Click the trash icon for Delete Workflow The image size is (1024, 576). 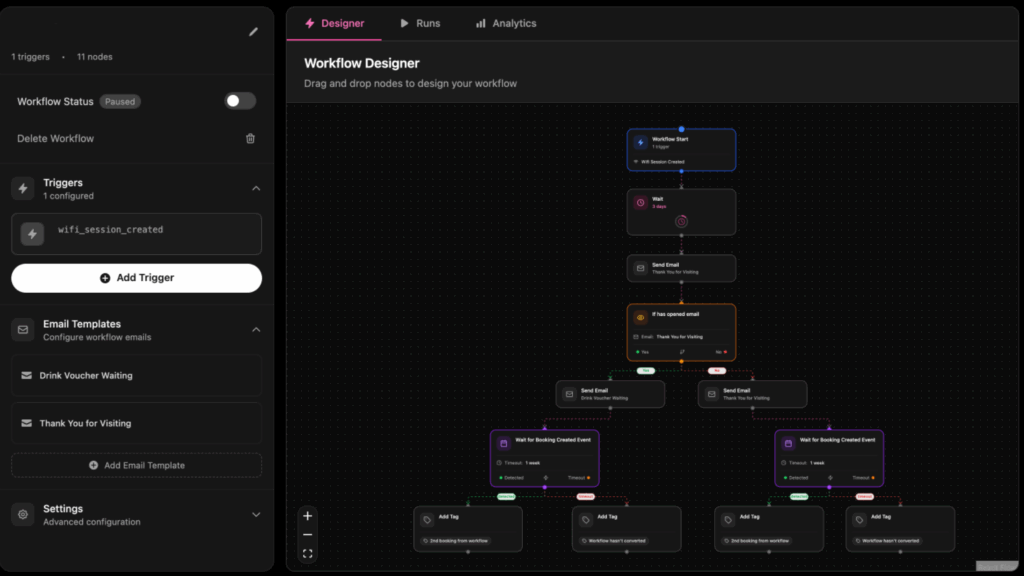coord(250,138)
